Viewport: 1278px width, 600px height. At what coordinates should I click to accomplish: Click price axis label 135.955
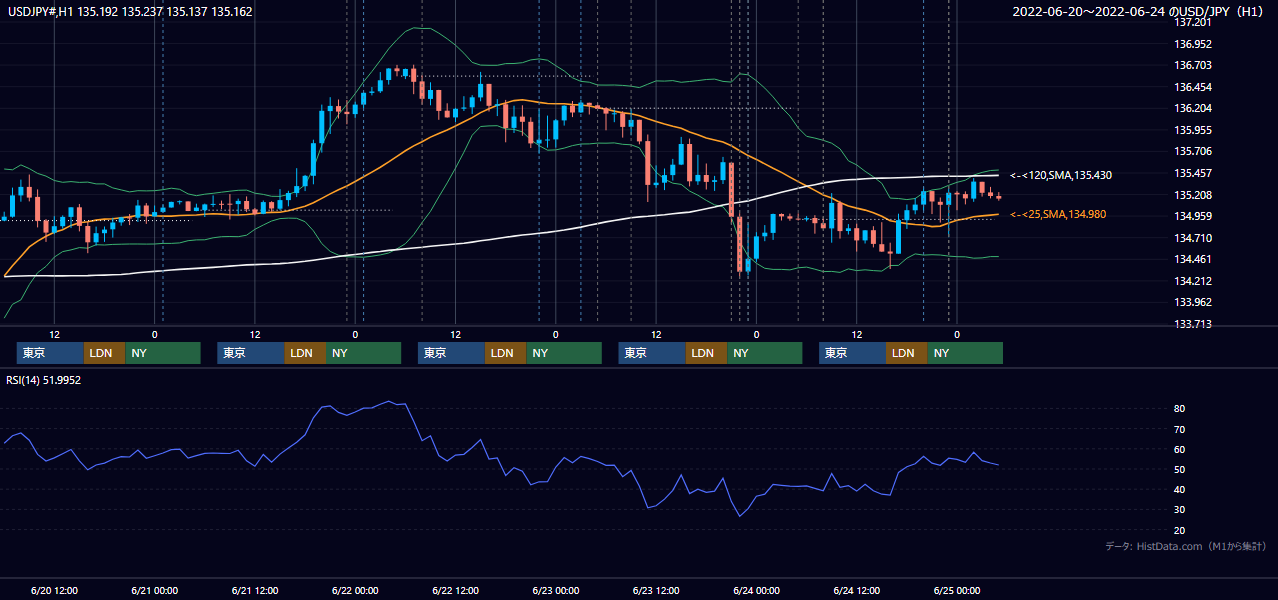pos(1194,130)
